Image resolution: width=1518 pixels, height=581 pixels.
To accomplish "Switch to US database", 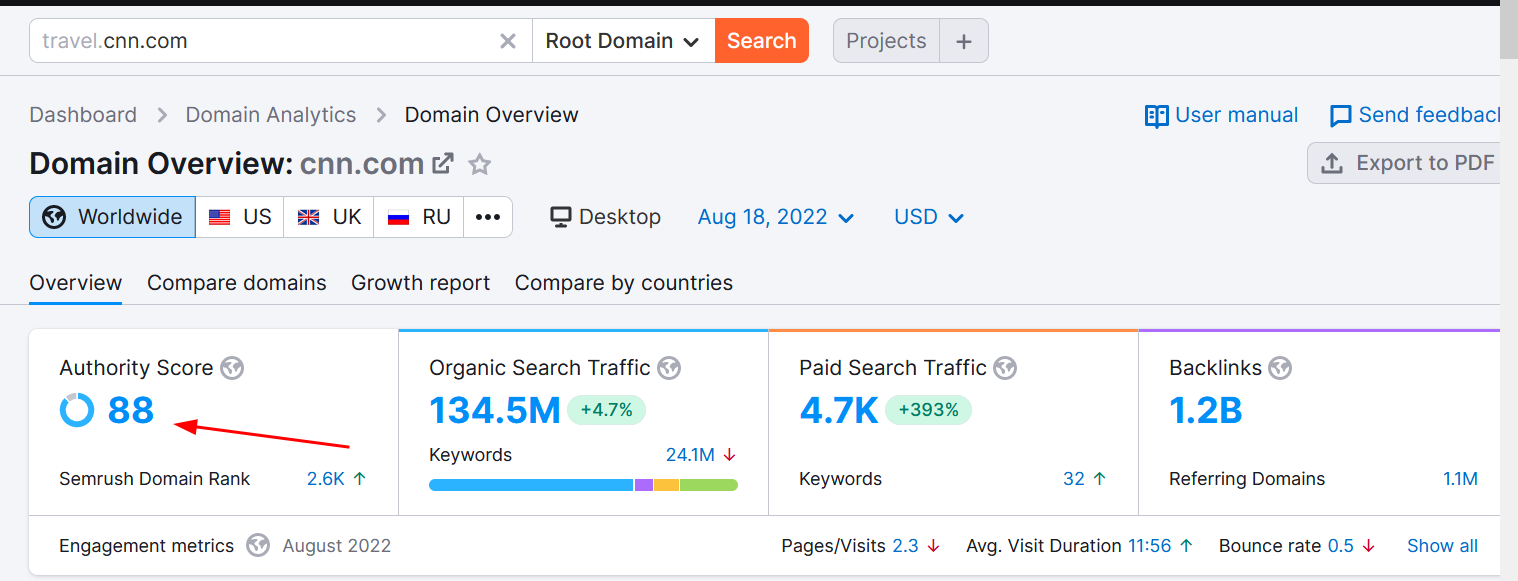I will (x=240, y=217).
